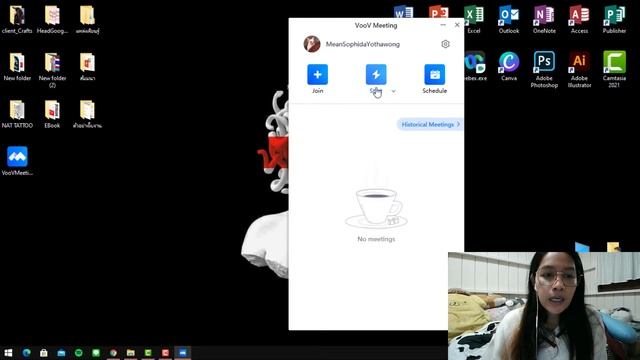
Task: Select the PowerPoint desktop shortcut
Action: (438, 12)
